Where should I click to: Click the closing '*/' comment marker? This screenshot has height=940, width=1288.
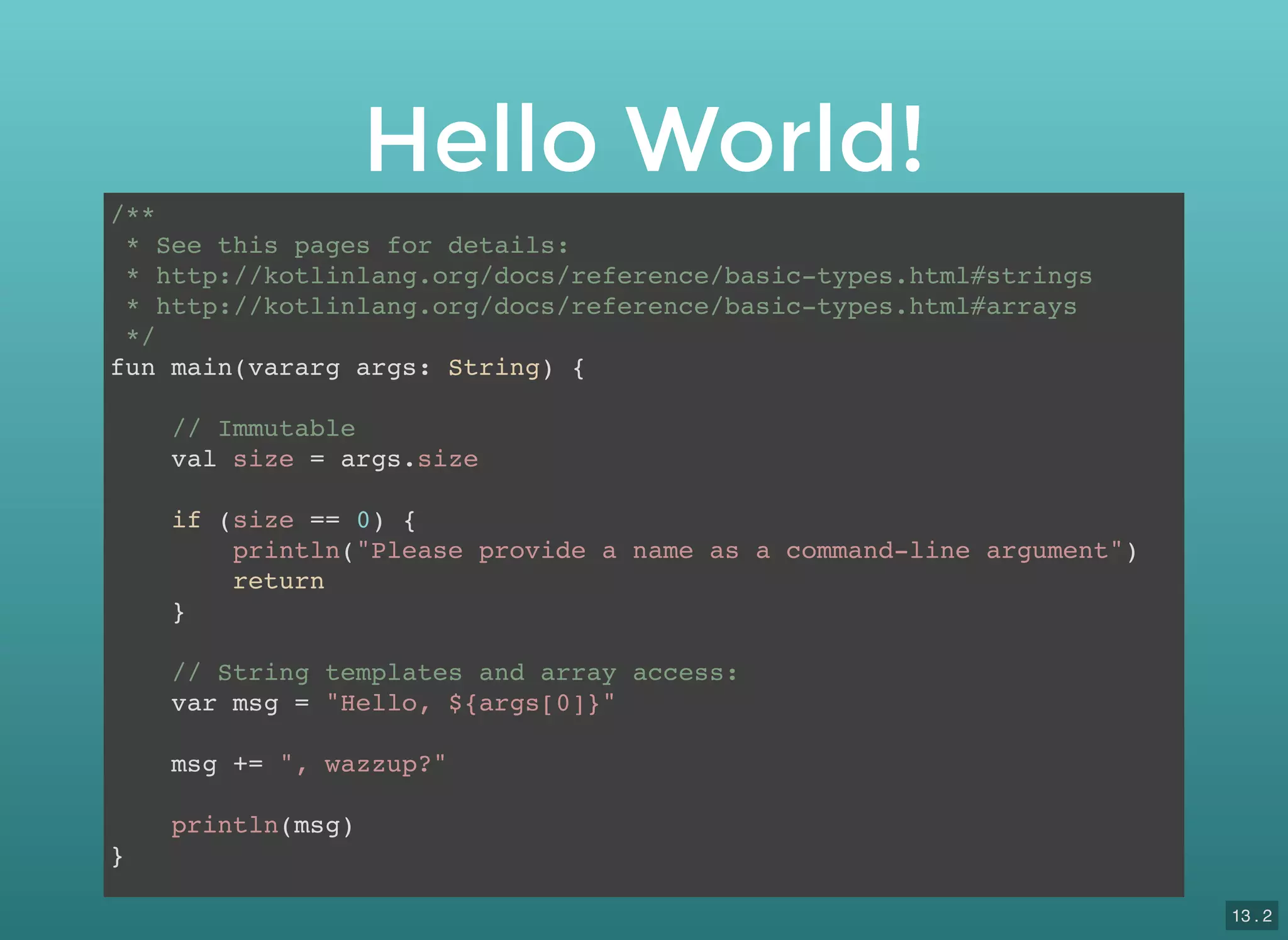(x=140, y=337)
